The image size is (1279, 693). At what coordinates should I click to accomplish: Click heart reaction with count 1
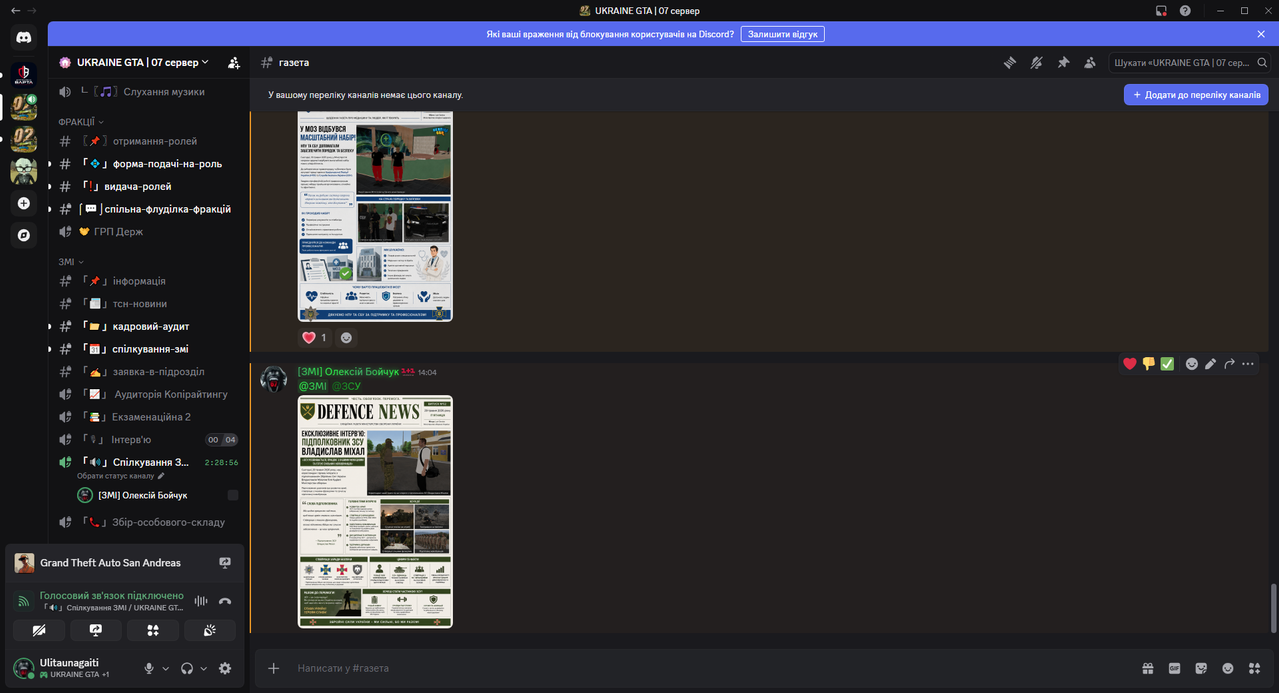coord(314,338)
